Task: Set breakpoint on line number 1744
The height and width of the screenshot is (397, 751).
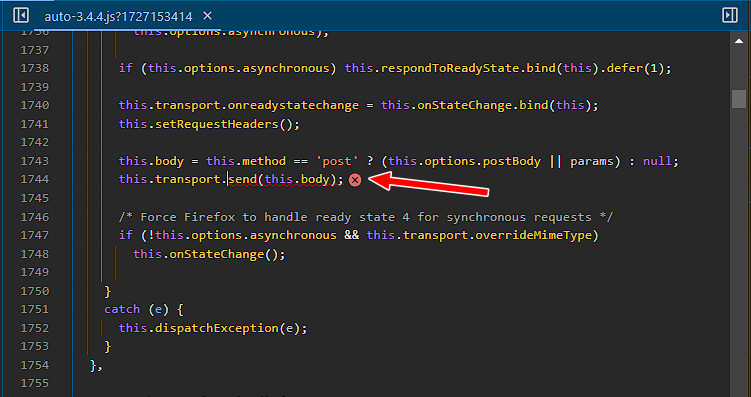Action: [x=34, y=179]
